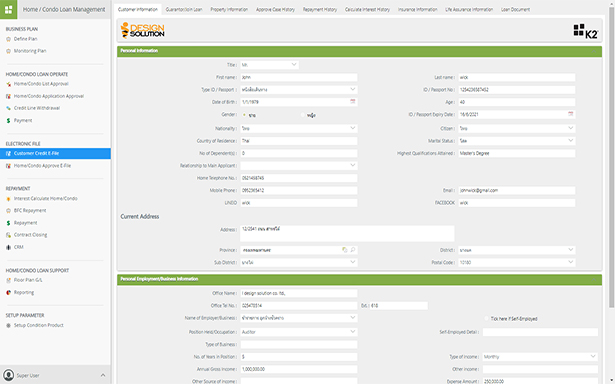The image size is (615, 384).
Task: Switch to Life Assurance Information tab
Action: 469,9
